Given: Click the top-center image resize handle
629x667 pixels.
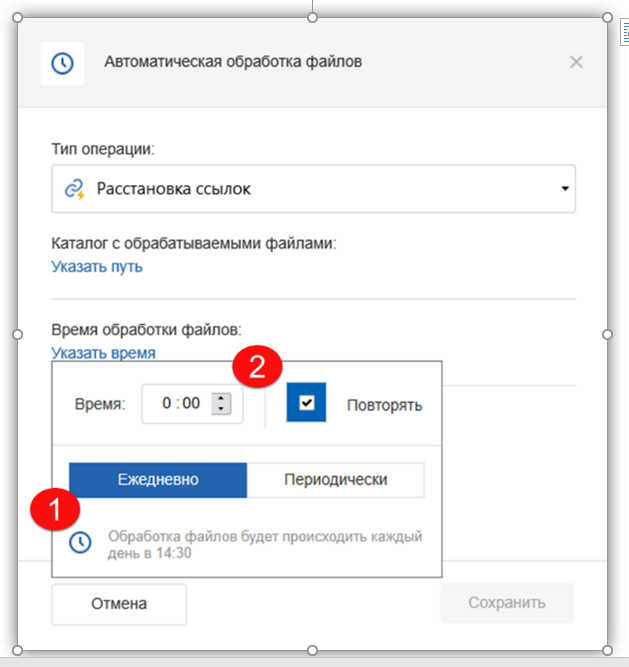Looking at the screenshot, I should coord(312,18).
